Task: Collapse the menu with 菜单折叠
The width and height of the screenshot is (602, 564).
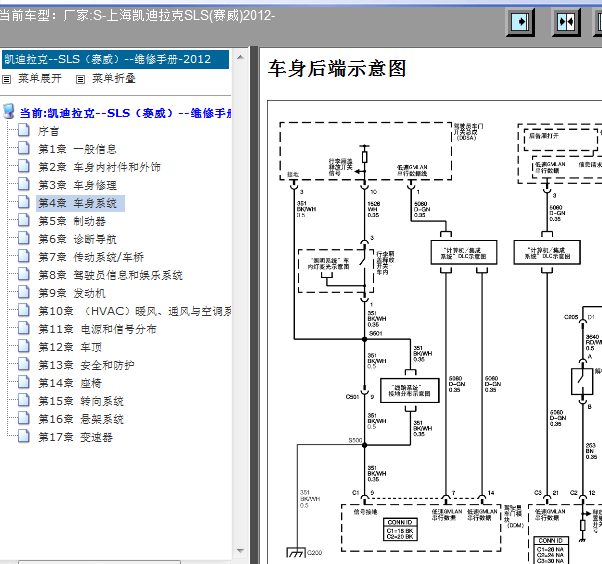Action: [113, 79]
